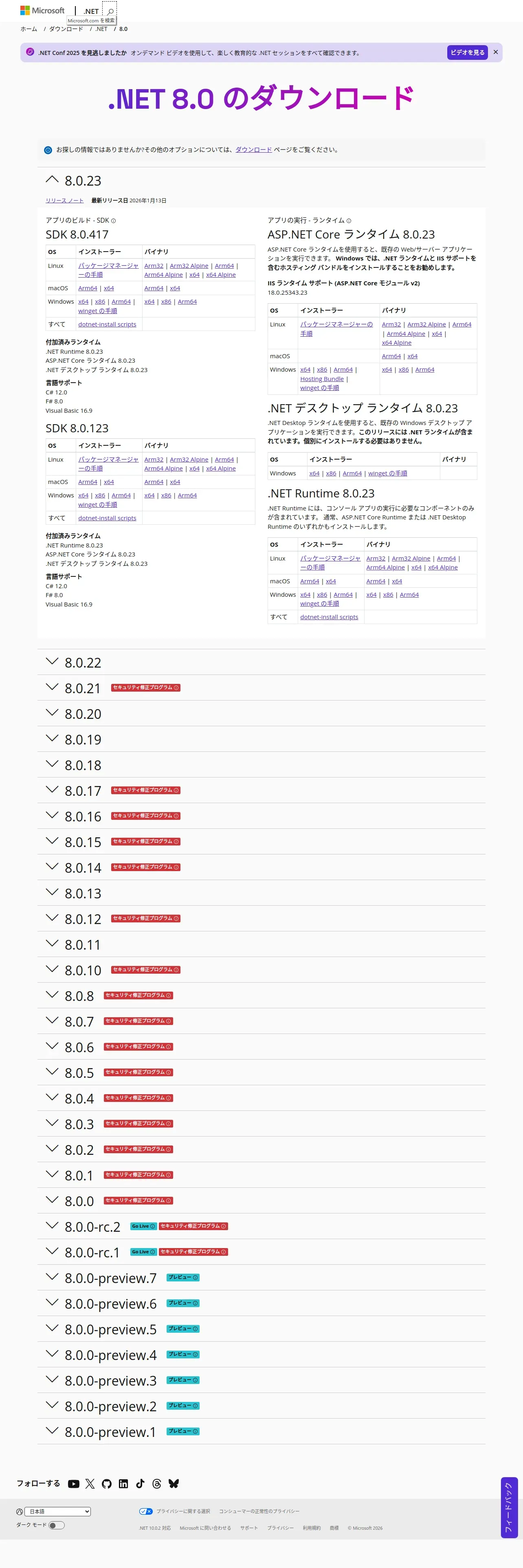Open the vertical フィードバック feedback button
This screenshot has width=523, height=1568.
509,1507
